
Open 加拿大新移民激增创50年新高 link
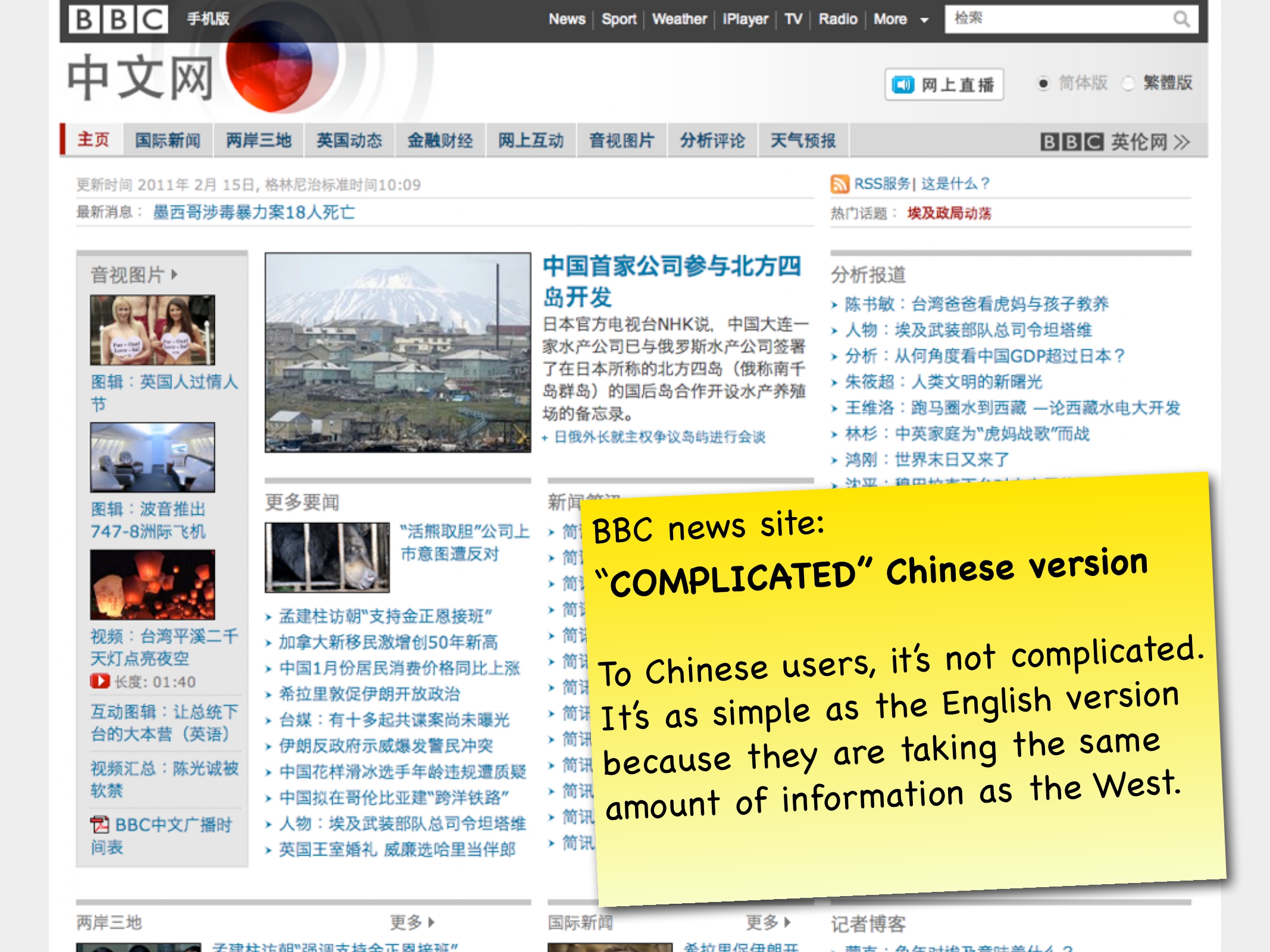point(388,642)
